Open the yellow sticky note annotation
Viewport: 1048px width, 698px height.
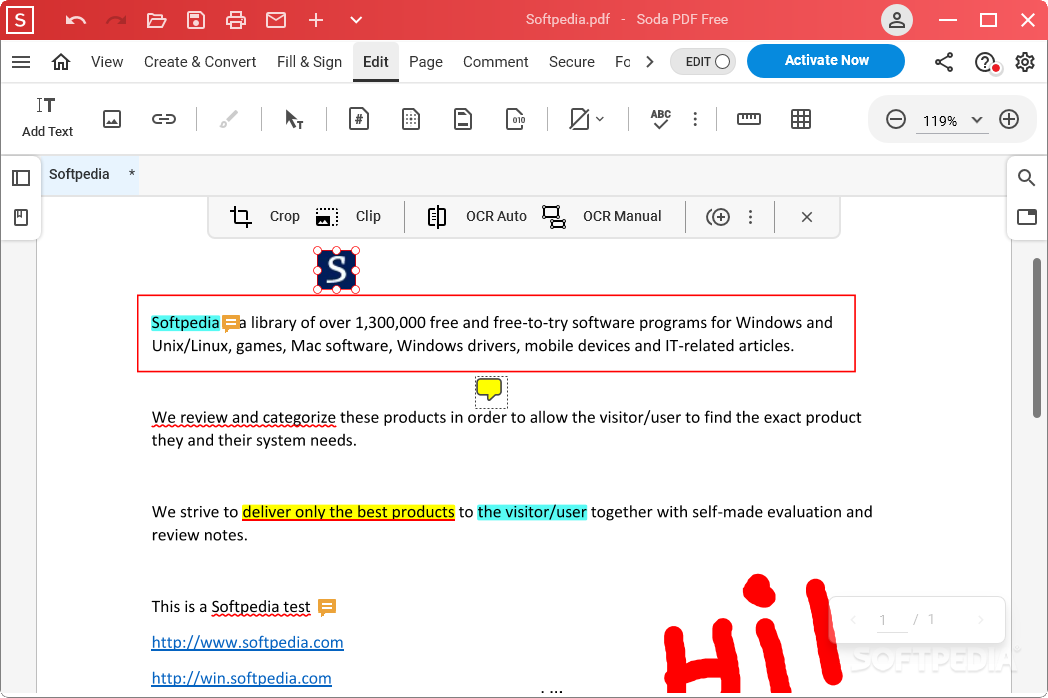point(489,389)
